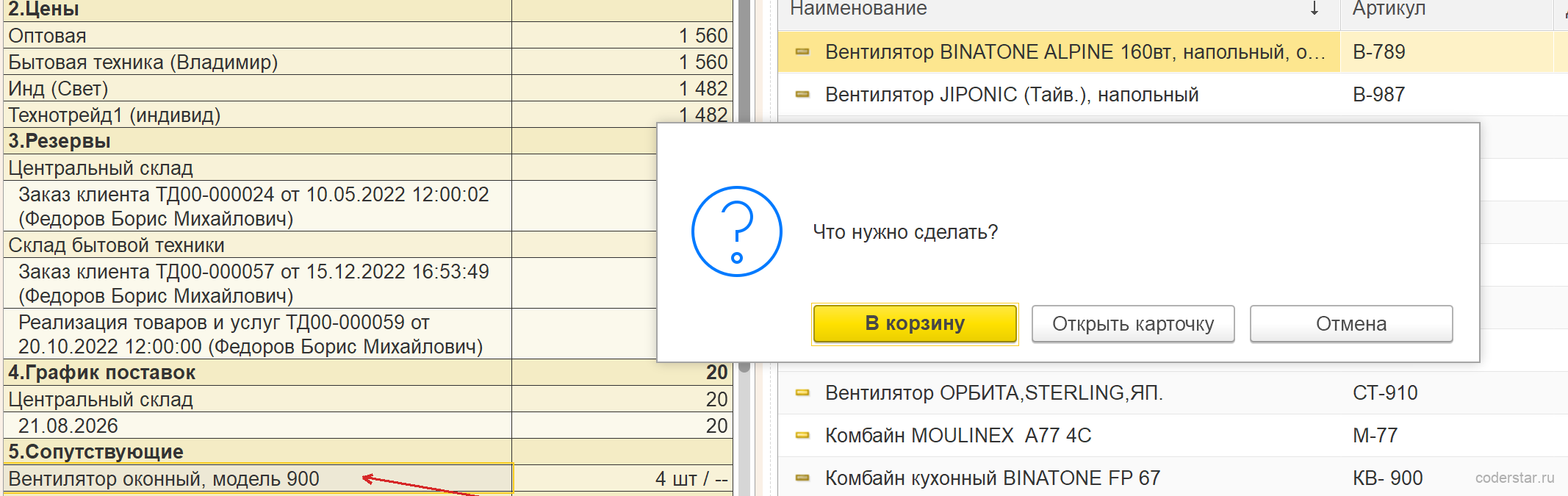Open Заказ клиента ТД00-000024 reserve entry

(x=253, y=206)
